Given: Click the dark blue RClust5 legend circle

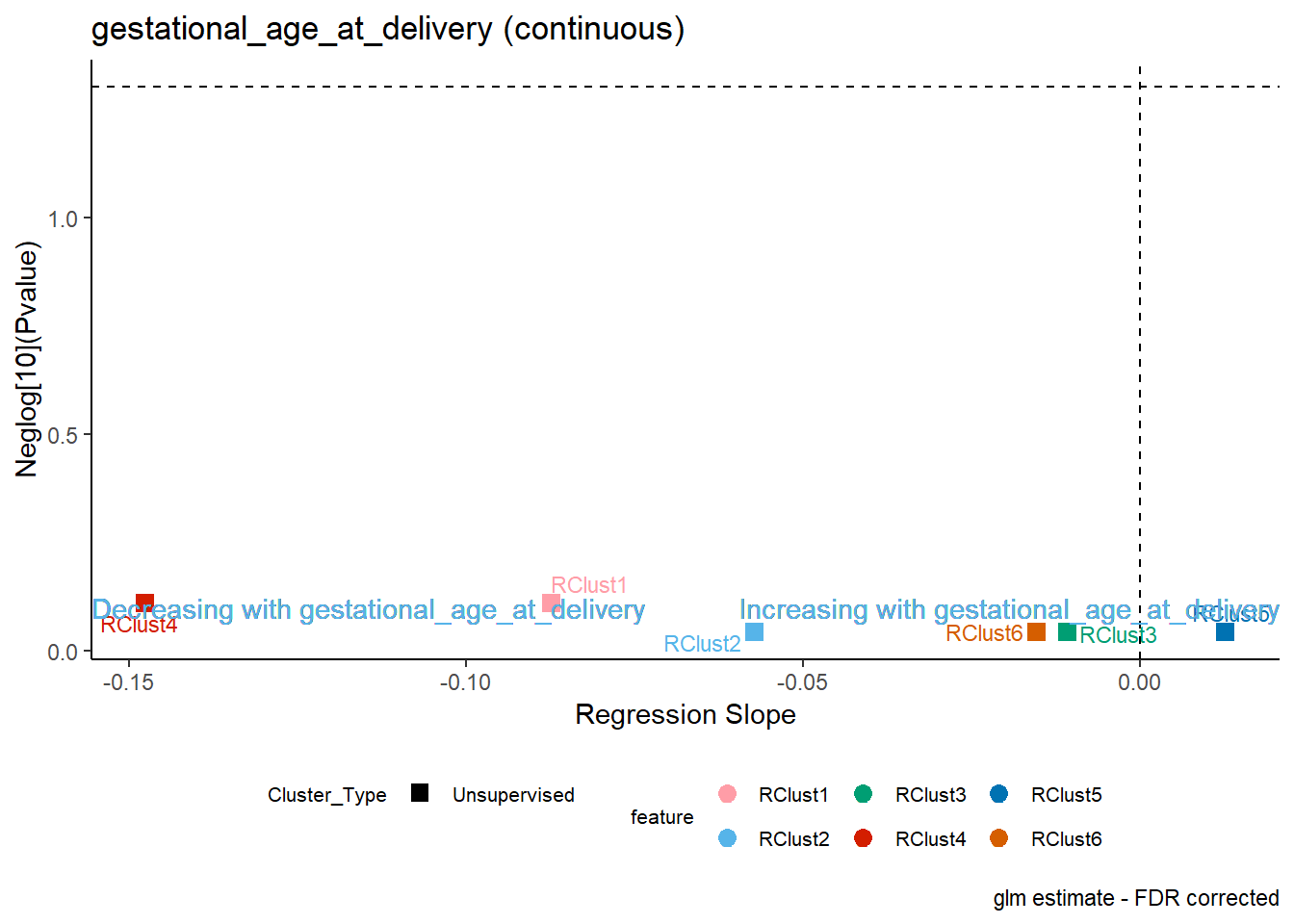Looking at the screenshot, I should tap(998, 794).
